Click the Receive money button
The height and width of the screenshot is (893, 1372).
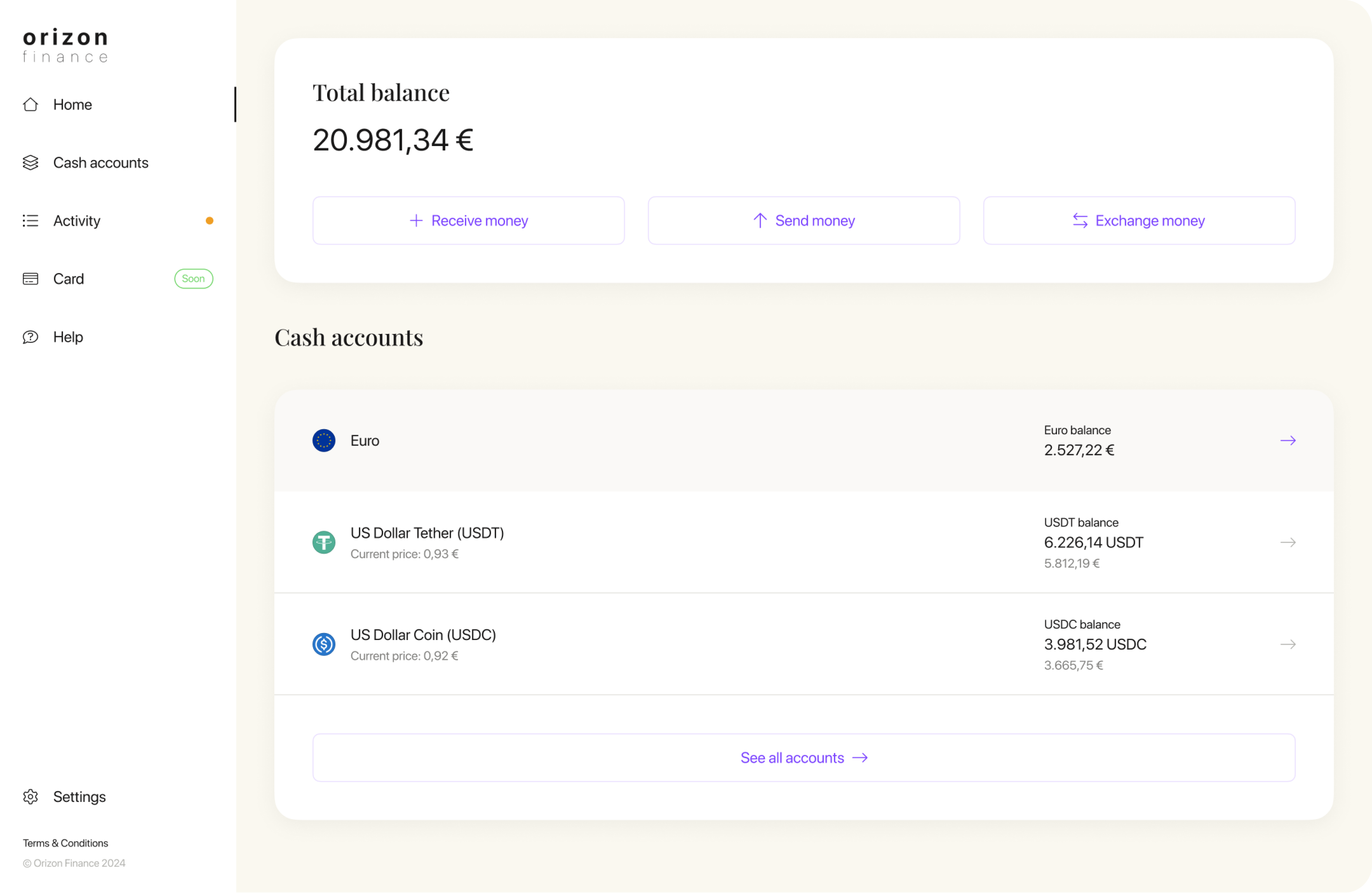point(469,221)
